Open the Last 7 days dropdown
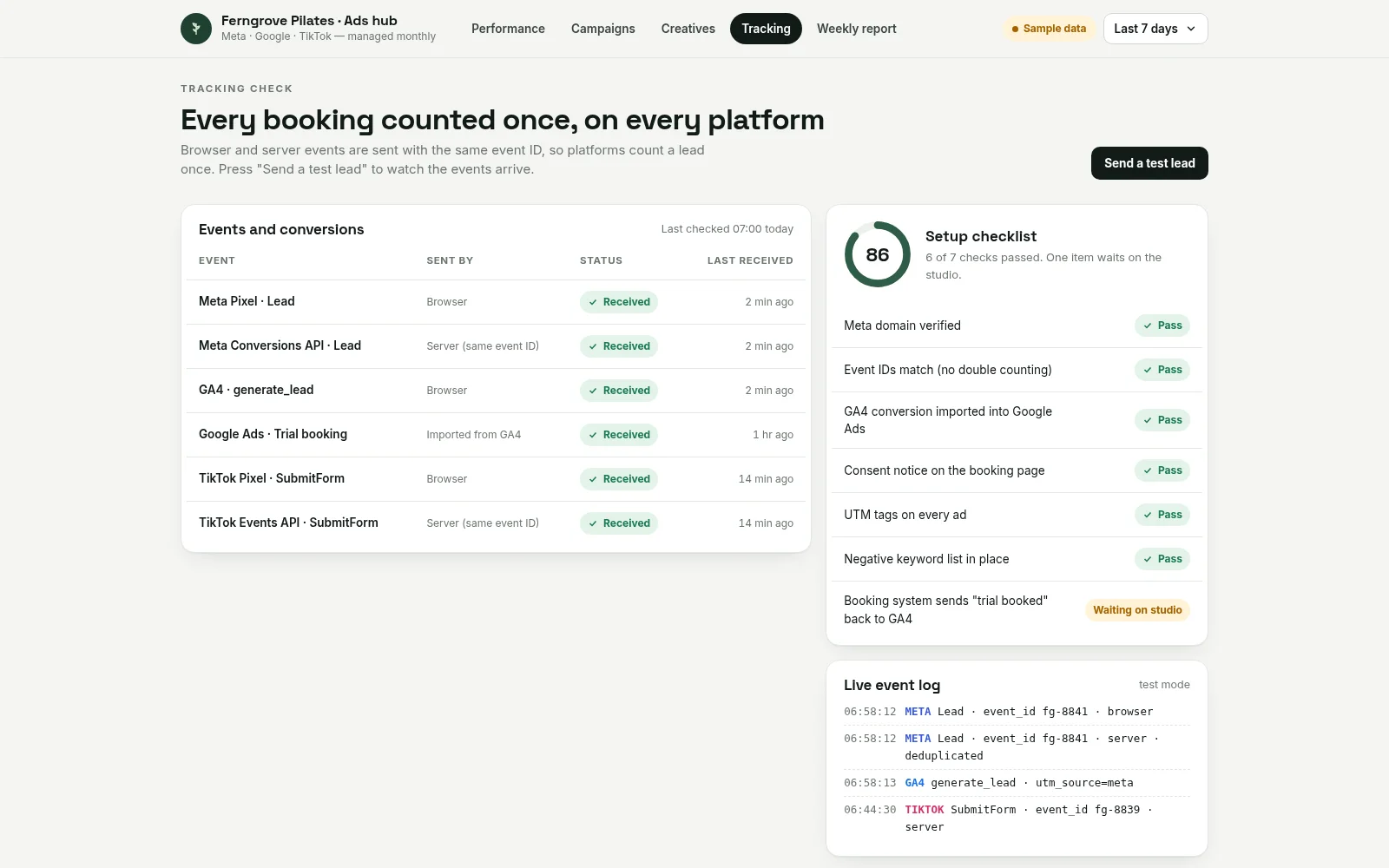Image resolution: width=1389 pixels, height=868 pixels. [1155, 29]
